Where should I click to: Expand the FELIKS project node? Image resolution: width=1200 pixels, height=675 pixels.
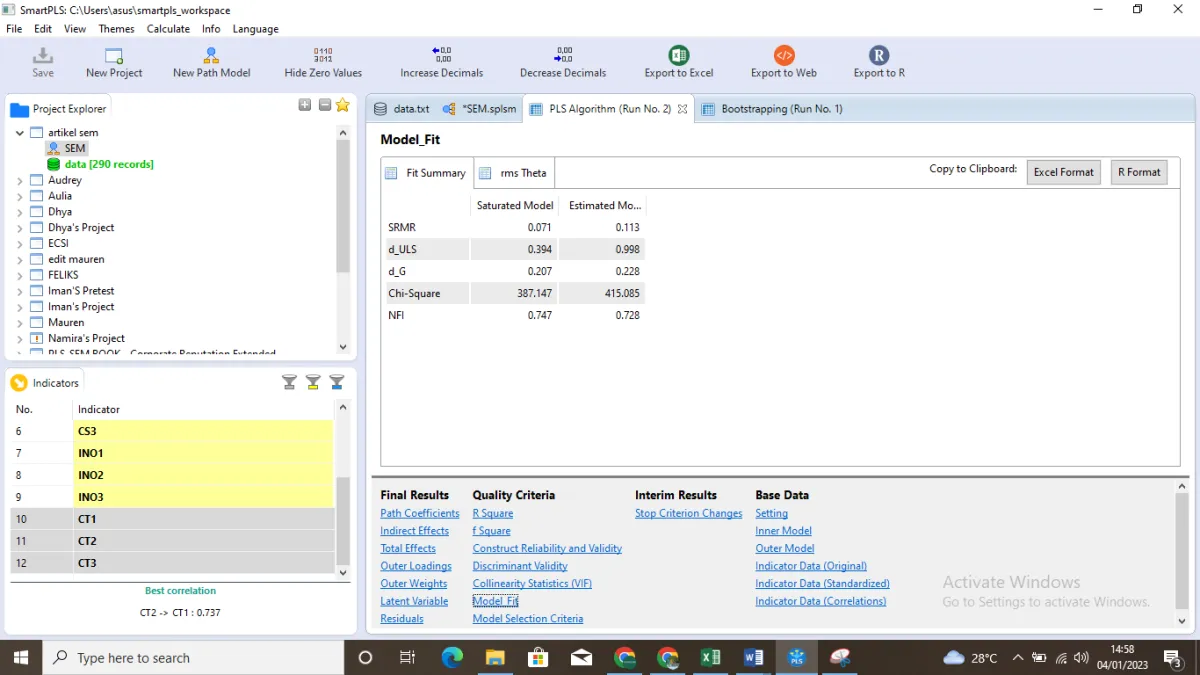19,275
